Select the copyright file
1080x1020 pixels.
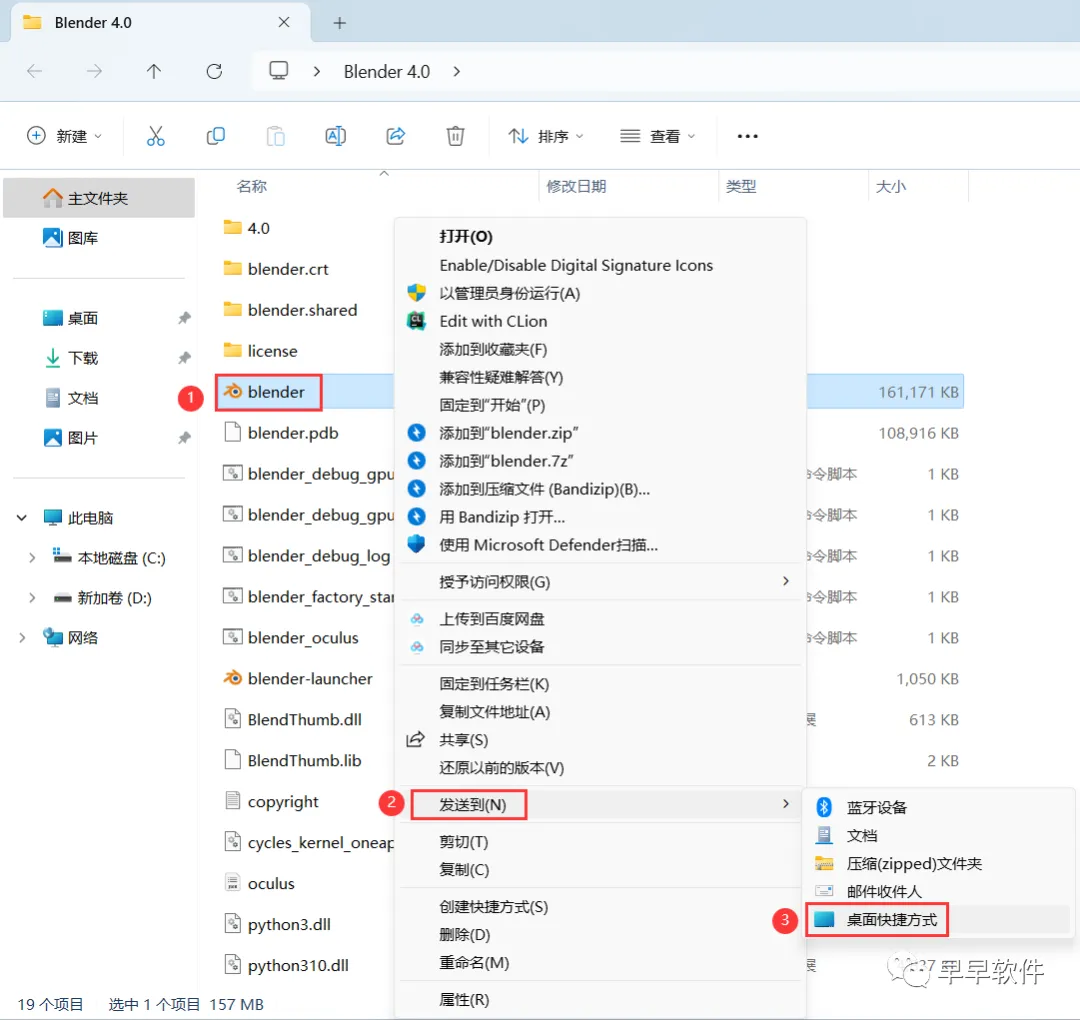(x=271, y=801)
